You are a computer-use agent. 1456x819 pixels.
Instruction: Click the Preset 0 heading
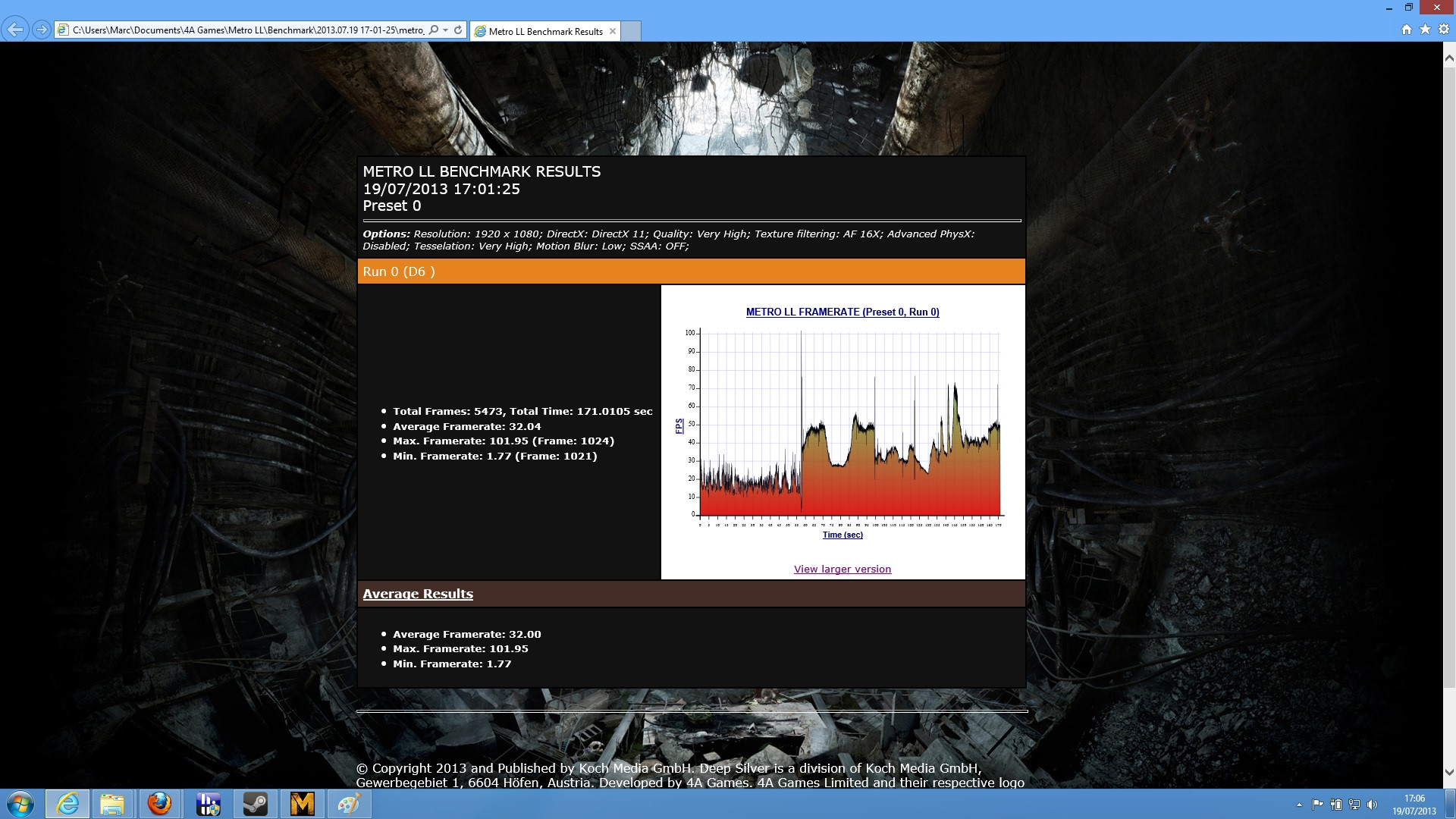(391, 206)
